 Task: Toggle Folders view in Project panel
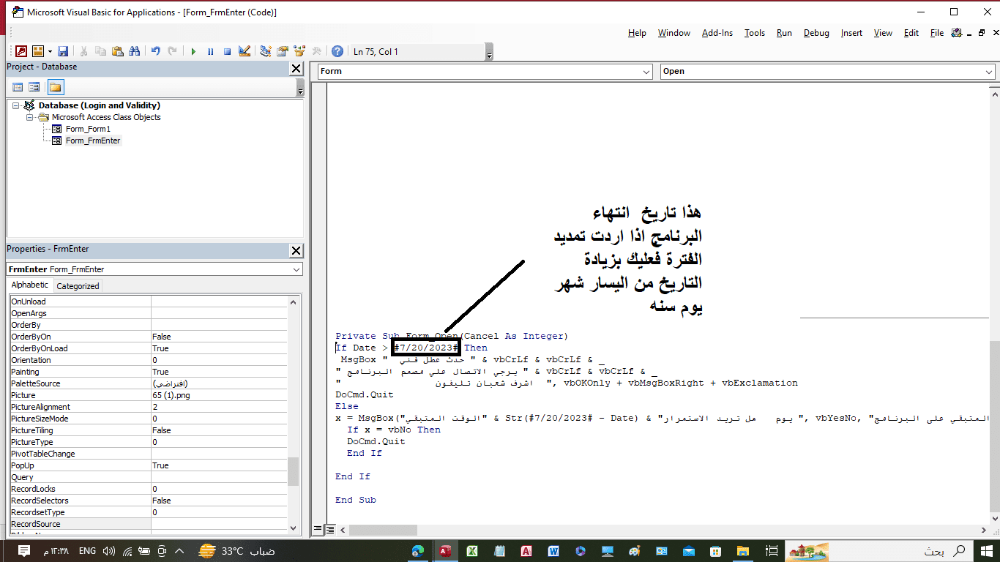coord(55,87)
